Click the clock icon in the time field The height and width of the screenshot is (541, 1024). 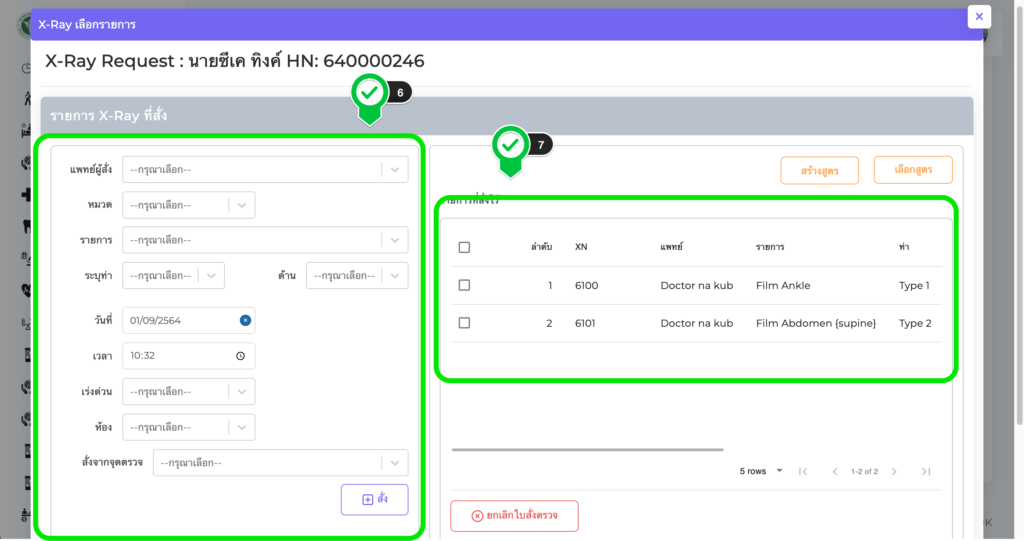point(240,356)
